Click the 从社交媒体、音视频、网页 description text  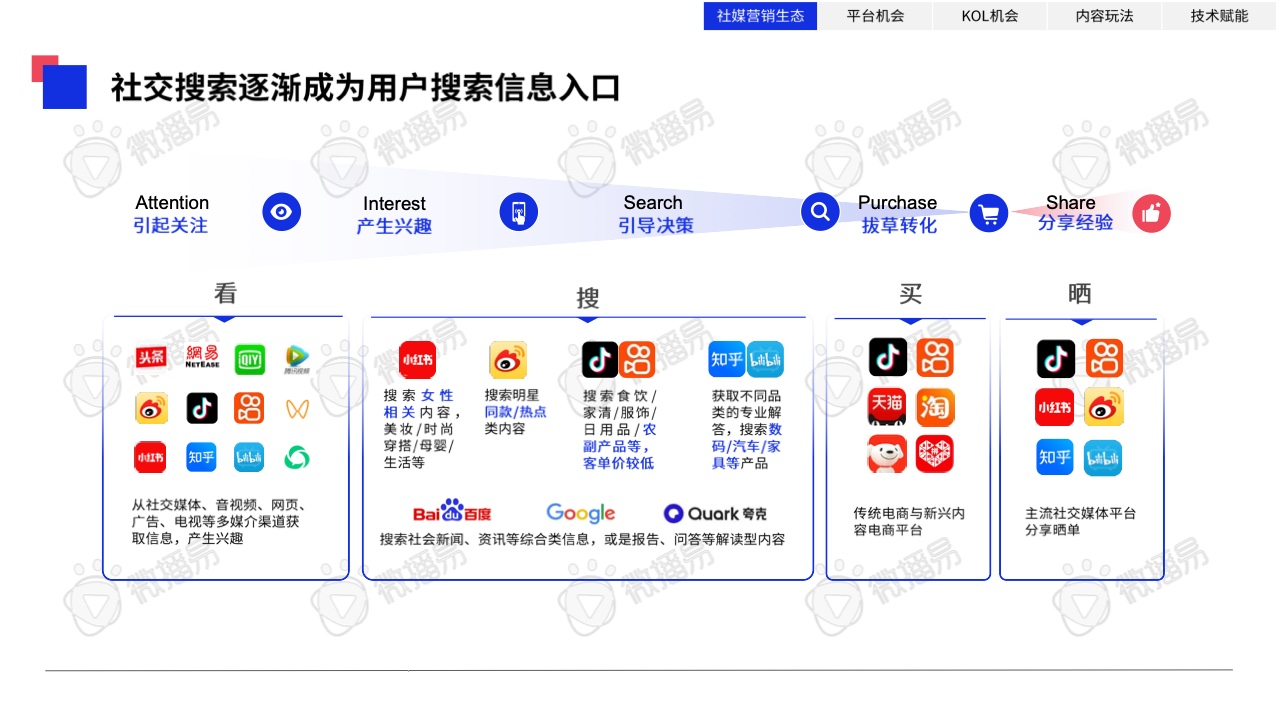click(x=219, y=522)
